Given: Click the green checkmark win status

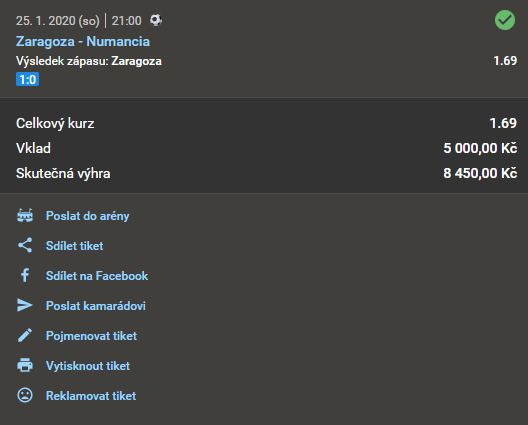Looking at the screenshot, I should click(505, 20).
